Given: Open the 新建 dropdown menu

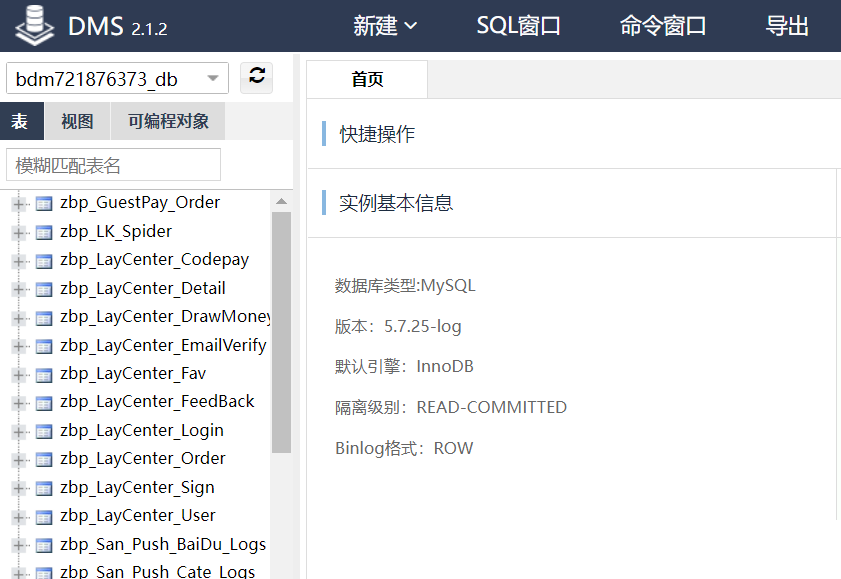Looking at the screenshot, I should tap(385, 25).
